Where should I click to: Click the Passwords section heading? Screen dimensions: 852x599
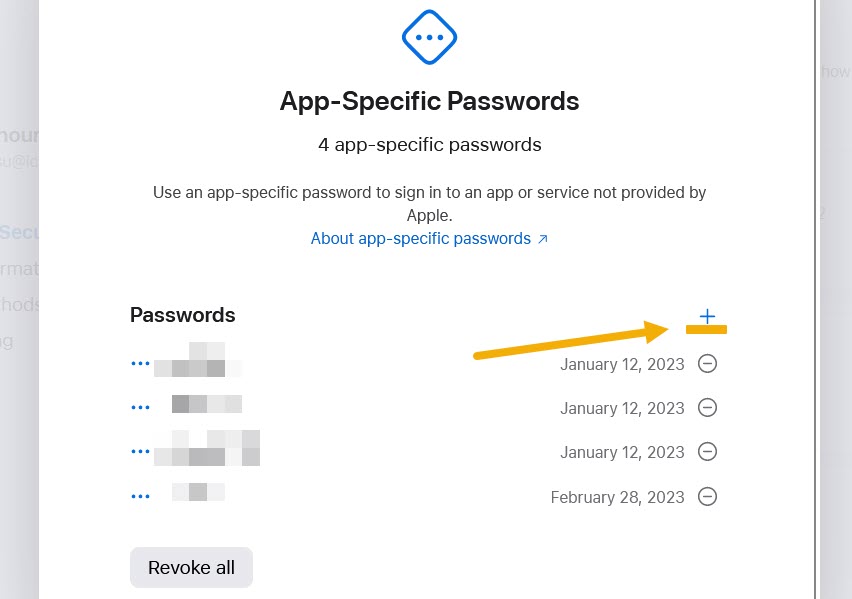pyautogui.click(x=183, y=315)
